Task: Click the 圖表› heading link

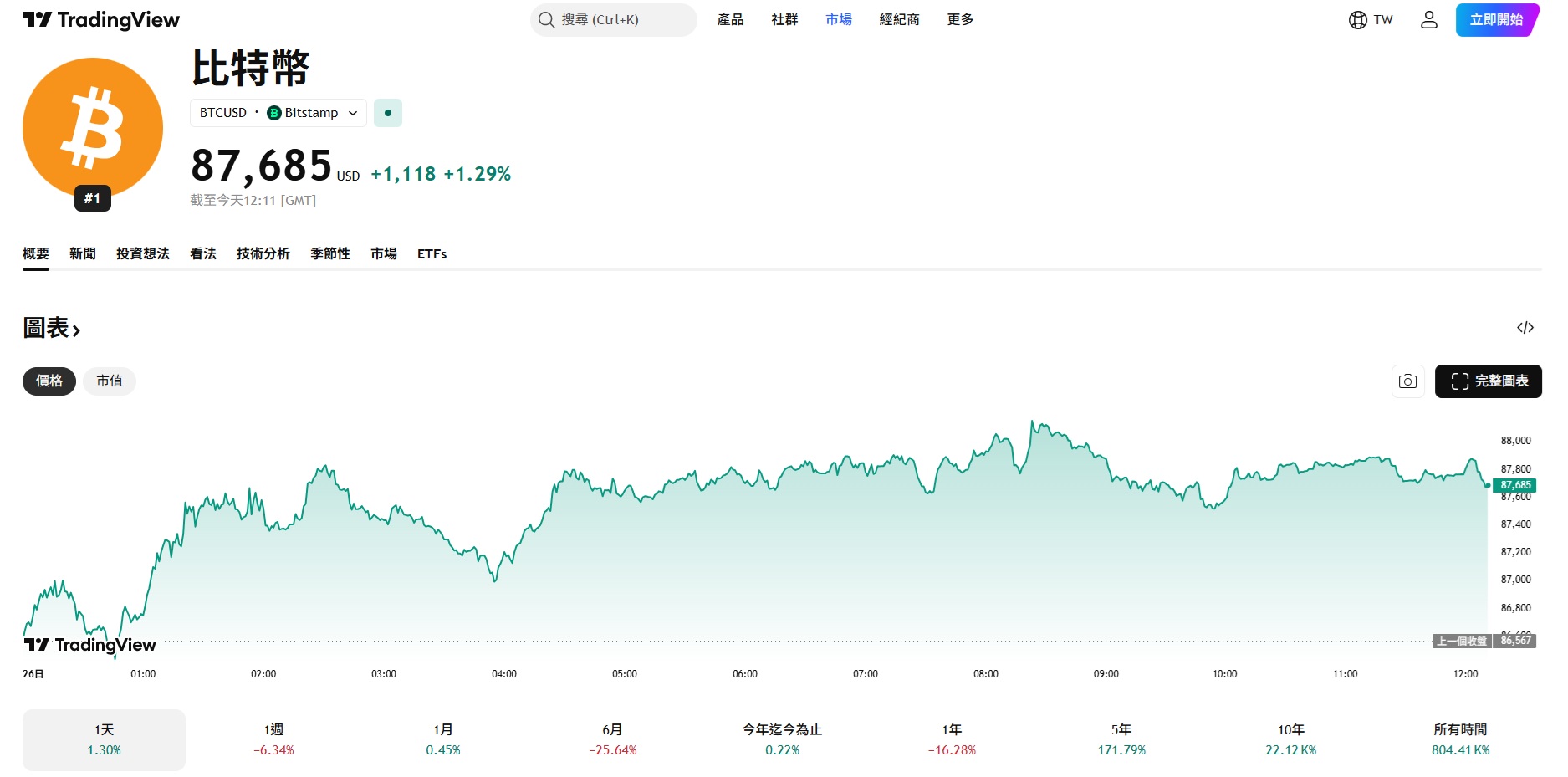Action: click(51, 328)
